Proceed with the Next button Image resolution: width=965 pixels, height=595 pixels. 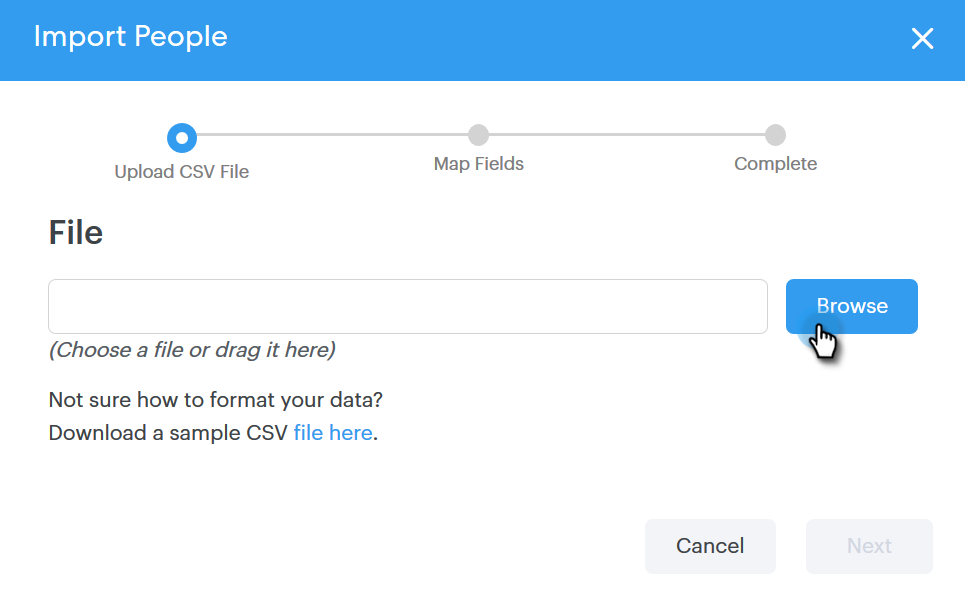[x=869, y=546]
